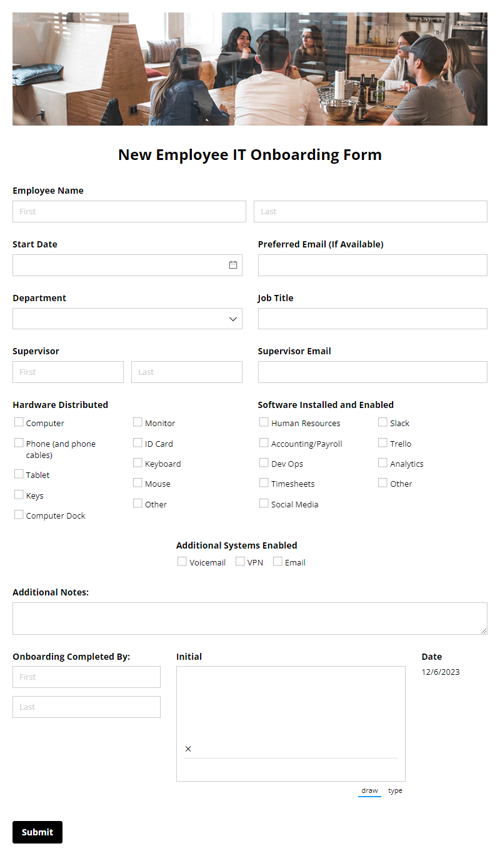Focus the Preferred Email input field

pos(373,265)
